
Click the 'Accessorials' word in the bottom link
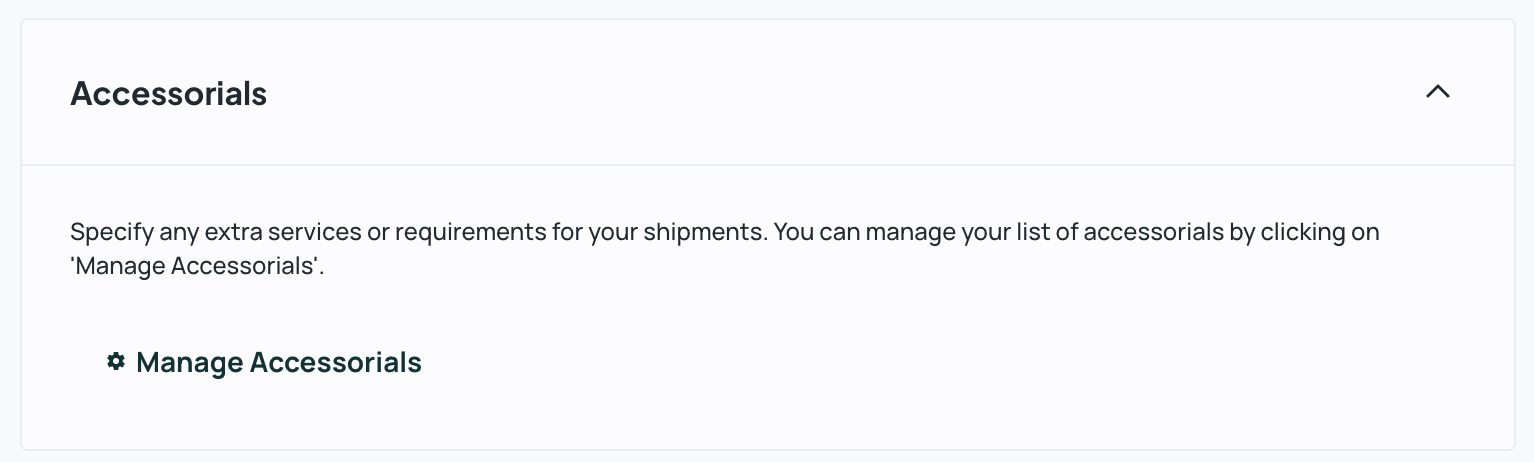pos(336,362)
